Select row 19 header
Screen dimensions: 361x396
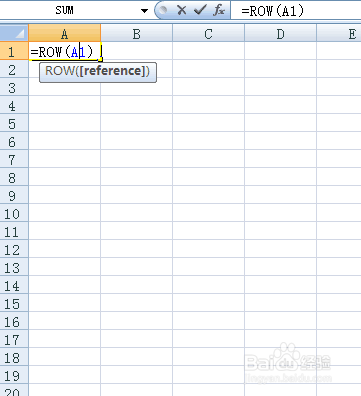[14, 375]
